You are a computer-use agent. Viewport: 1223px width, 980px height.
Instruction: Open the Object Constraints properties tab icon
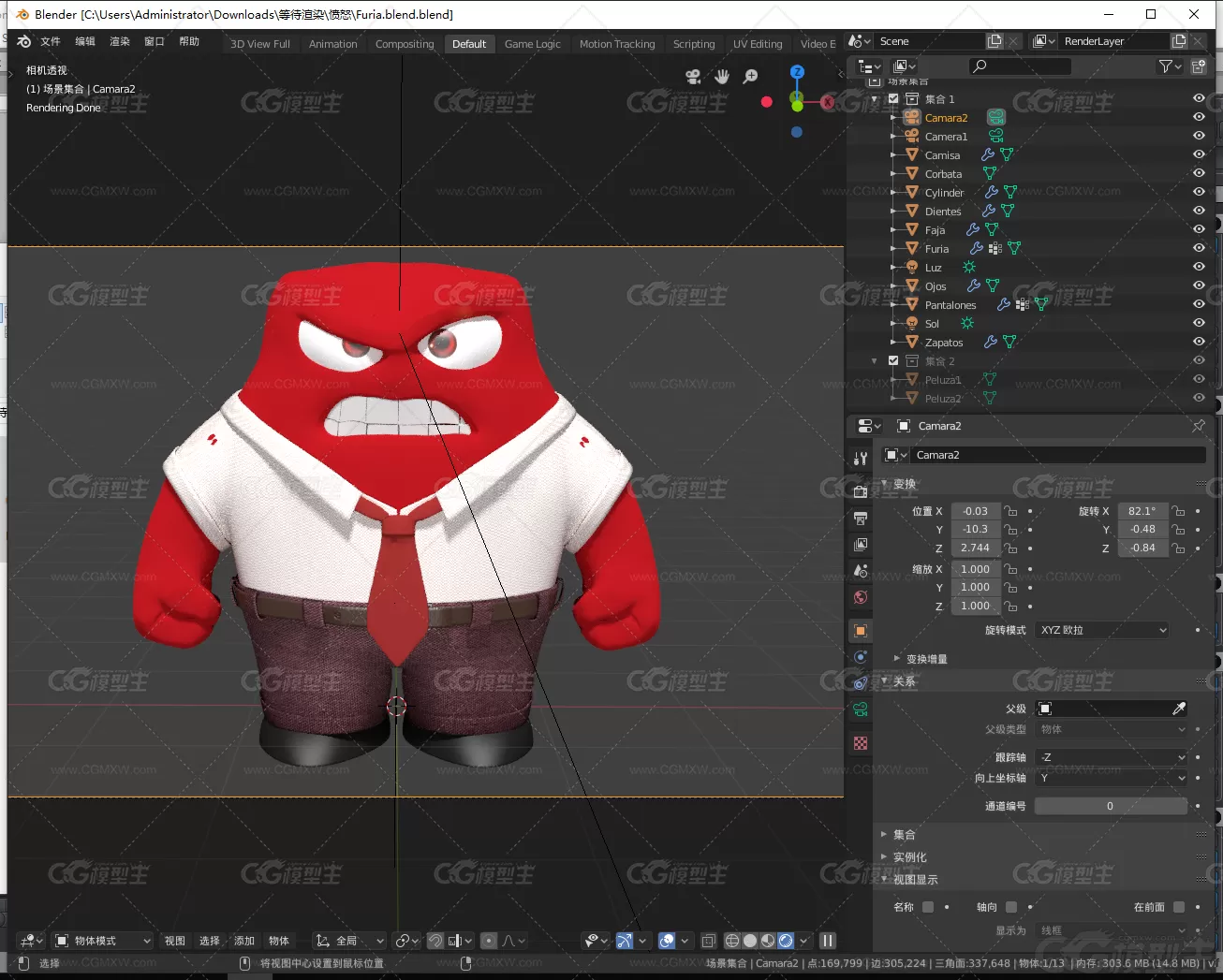(861, 683)
